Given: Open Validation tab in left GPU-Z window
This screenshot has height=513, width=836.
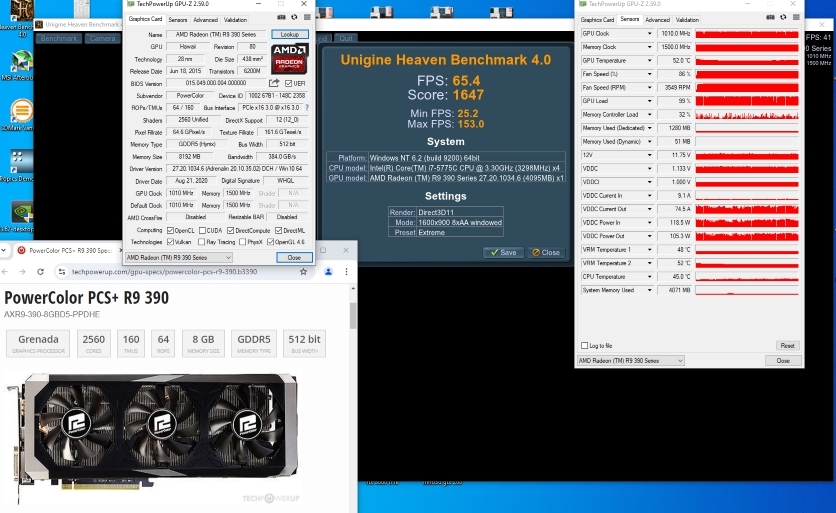Looking at the screenshot, I should (235, 20).
